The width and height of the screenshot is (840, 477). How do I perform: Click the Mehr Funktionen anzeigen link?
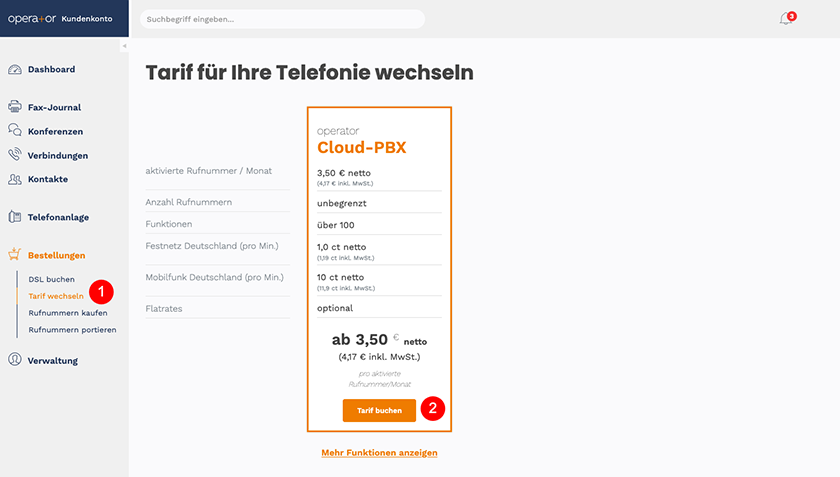click(379, 453)
